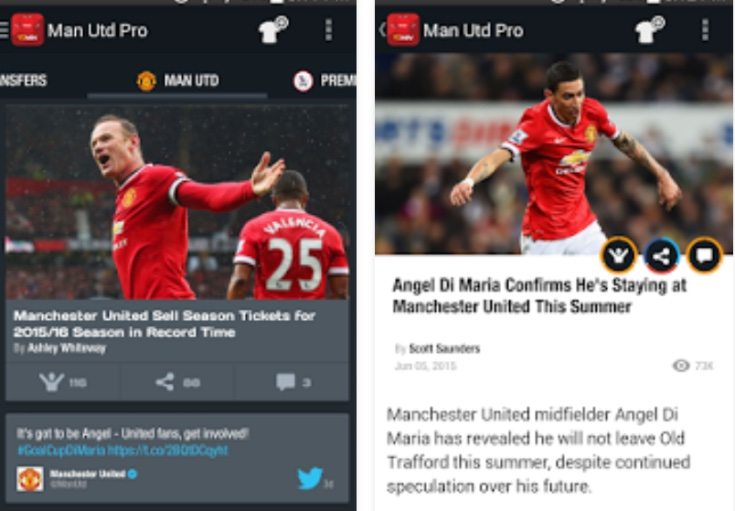The width and height of the screenshot is (735, 511).
Task: Switch to the Premier League tab
Action: (324, 81)
